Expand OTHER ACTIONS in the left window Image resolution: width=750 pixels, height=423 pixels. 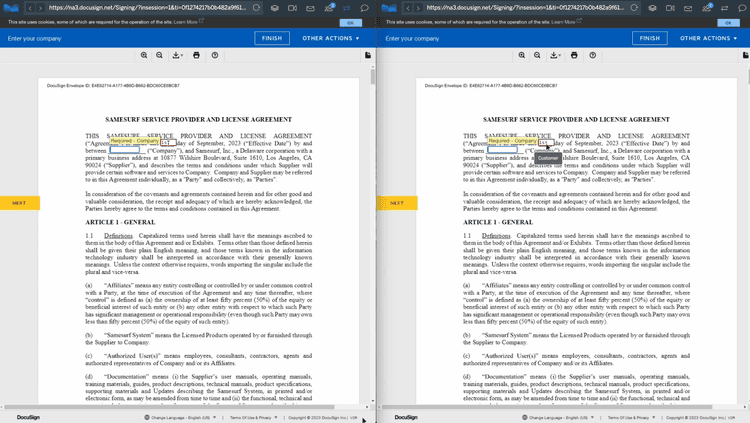[x=331, y=38]
